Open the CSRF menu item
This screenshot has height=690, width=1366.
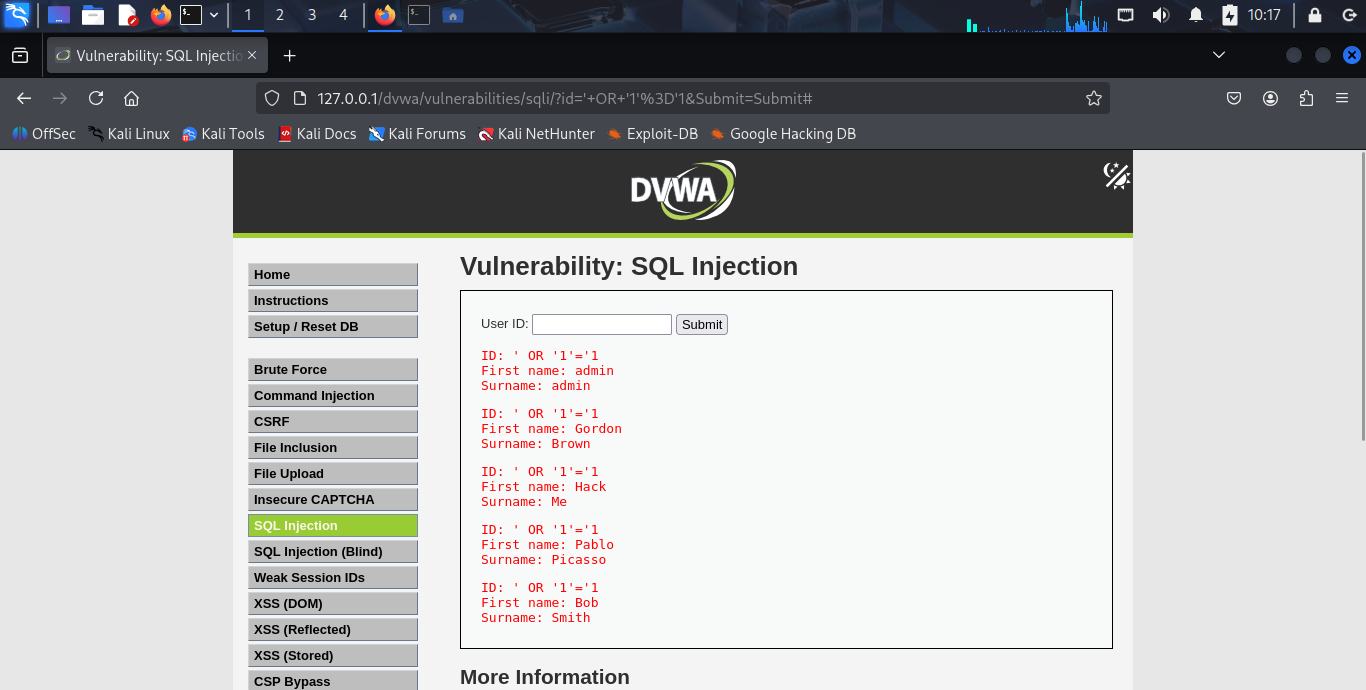[333, 422]
